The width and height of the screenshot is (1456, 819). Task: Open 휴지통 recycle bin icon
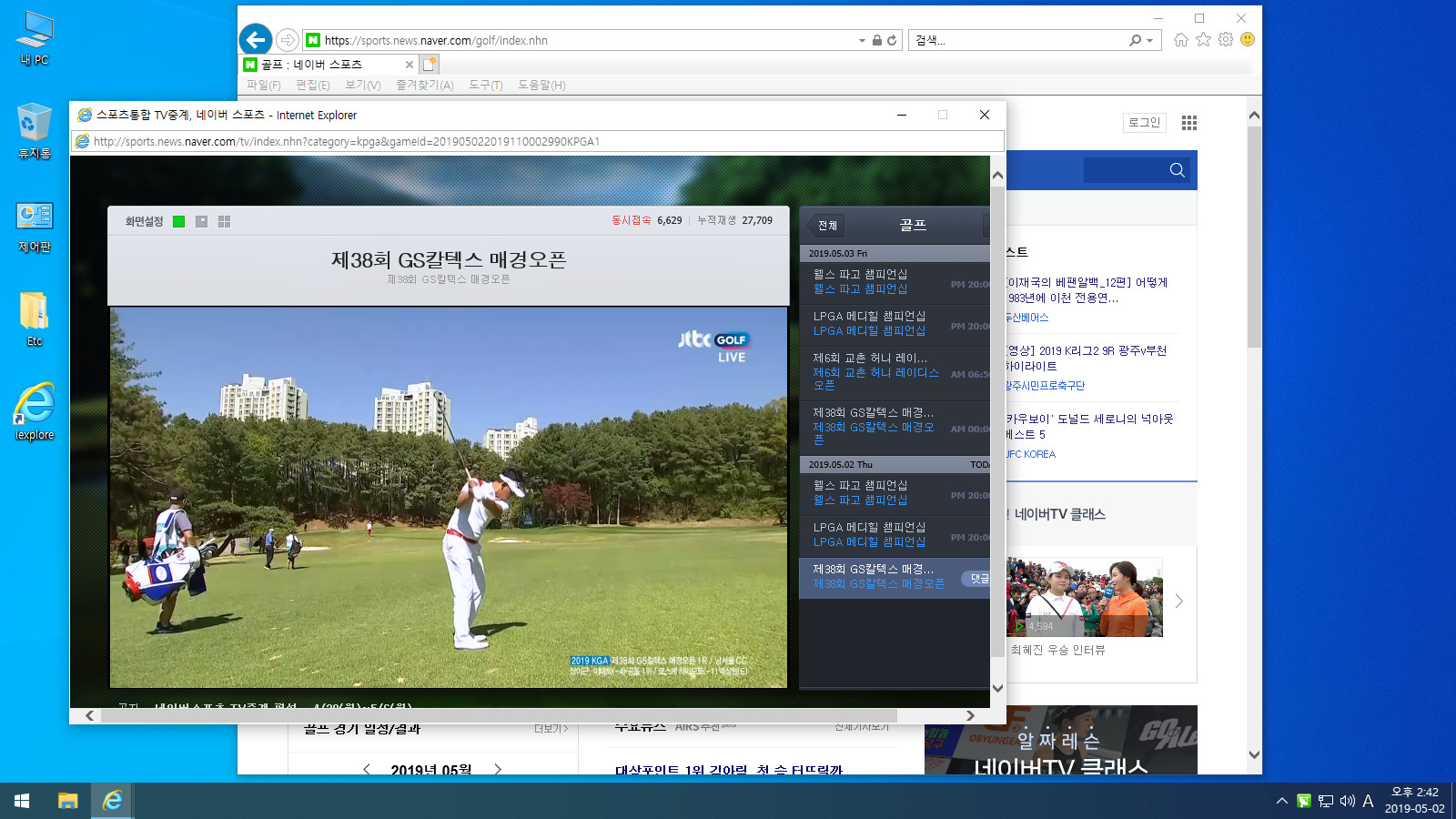coord(35,132)
